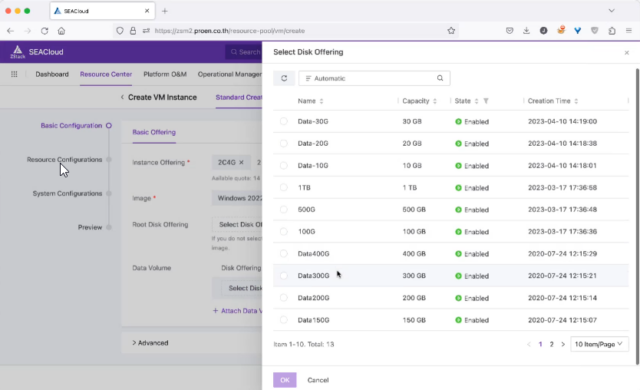Image resolution: width=640 pixels, height=390 pixels.
Task: Select the Resource Configurations step
Action: tap(64, 160)
